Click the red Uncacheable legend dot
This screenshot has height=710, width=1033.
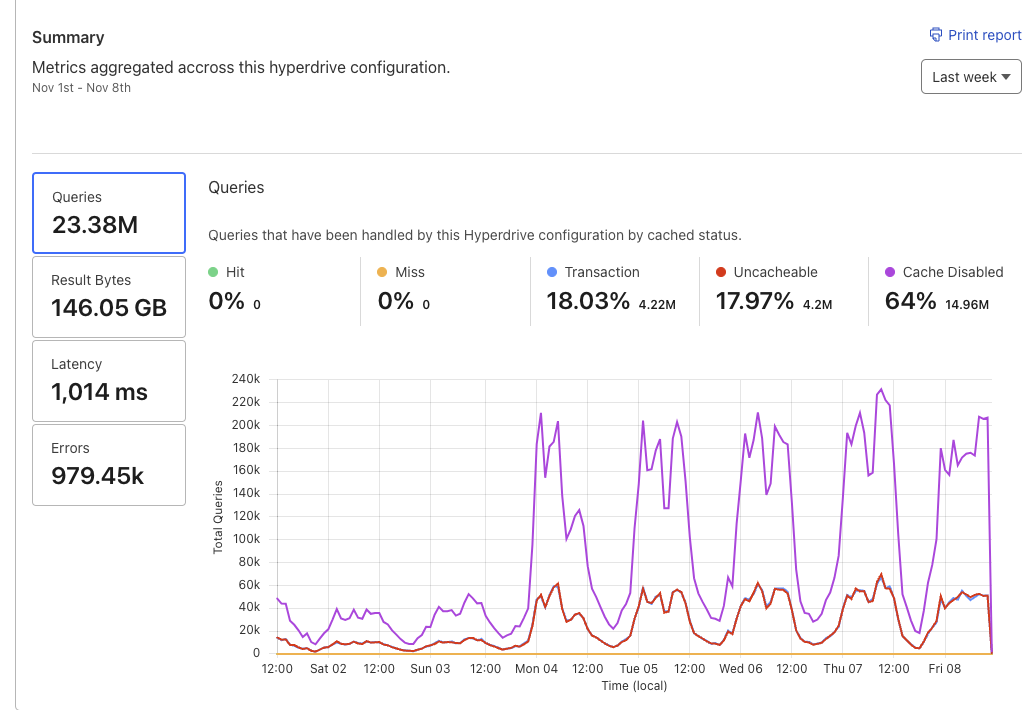721,272
